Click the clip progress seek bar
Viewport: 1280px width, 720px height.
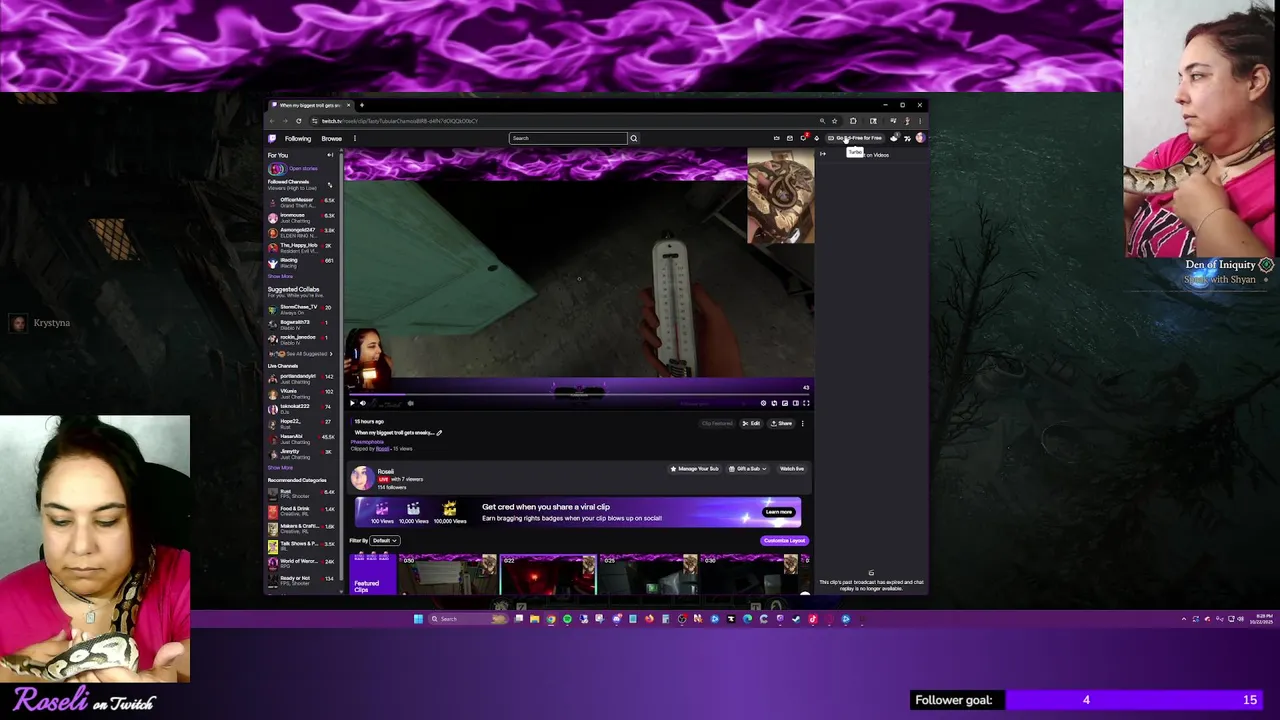click(x=578, y=393)
